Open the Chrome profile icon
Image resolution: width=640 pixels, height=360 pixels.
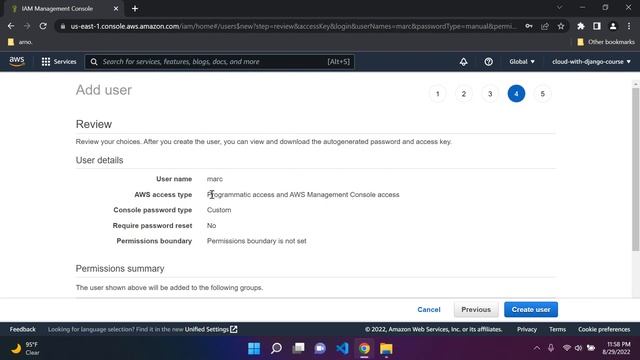click(x=613, y=26)
